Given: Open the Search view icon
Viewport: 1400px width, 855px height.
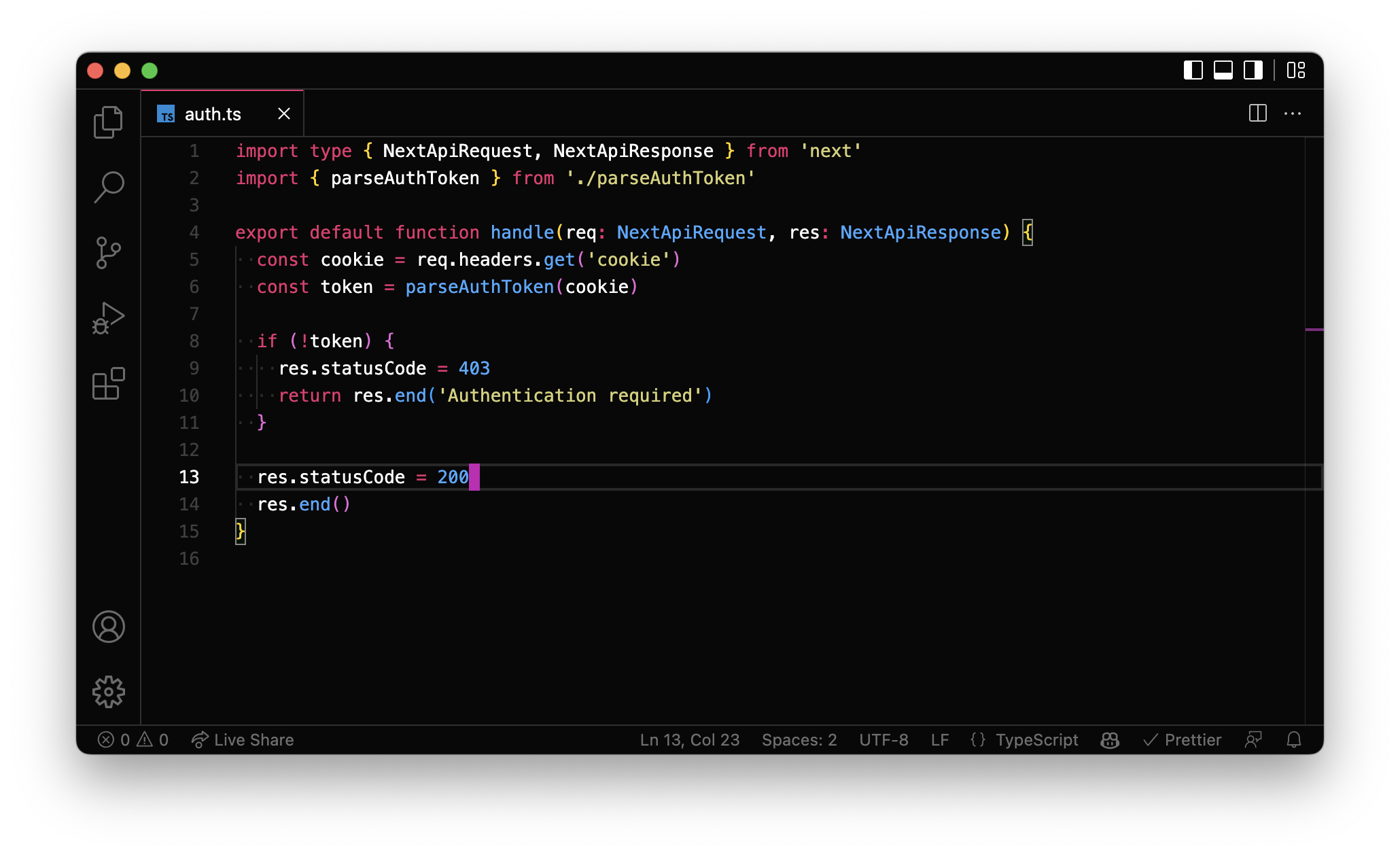Looking at the screenshot, I should click(x=108, y=187).
